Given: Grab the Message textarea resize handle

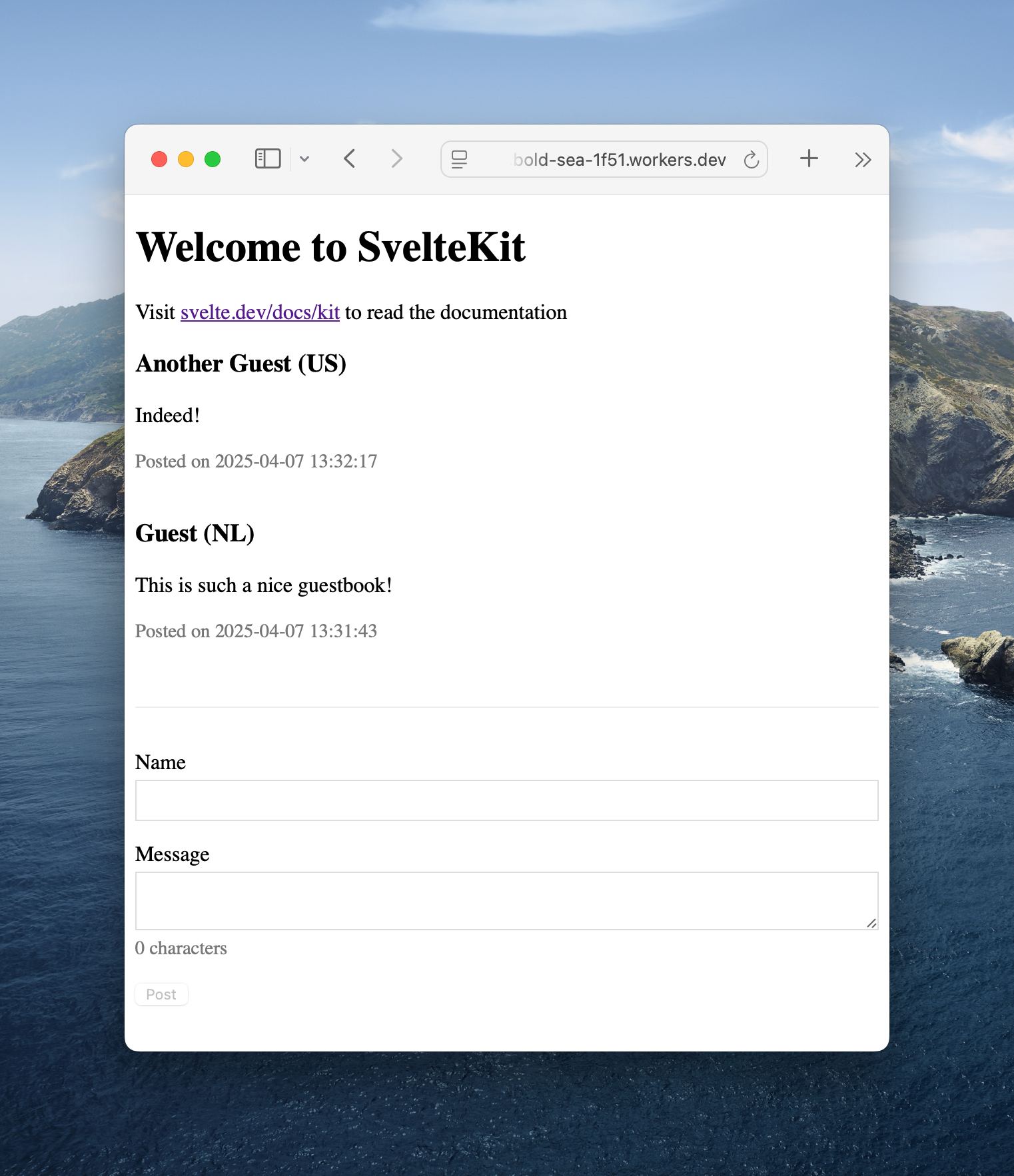Looking at the screenshot, I should [871, 923].
